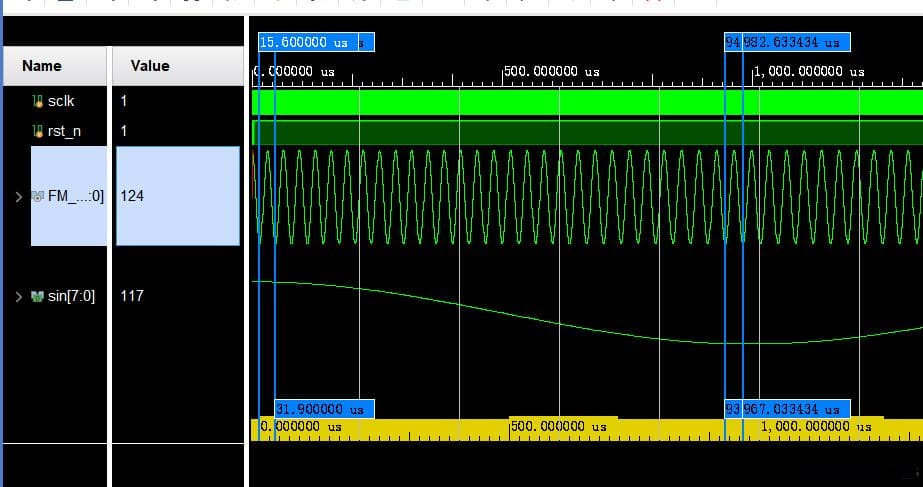Select the FM_...:0] signal name
The height and width of the screenshot is (487, 923).
tap(76, 196)
